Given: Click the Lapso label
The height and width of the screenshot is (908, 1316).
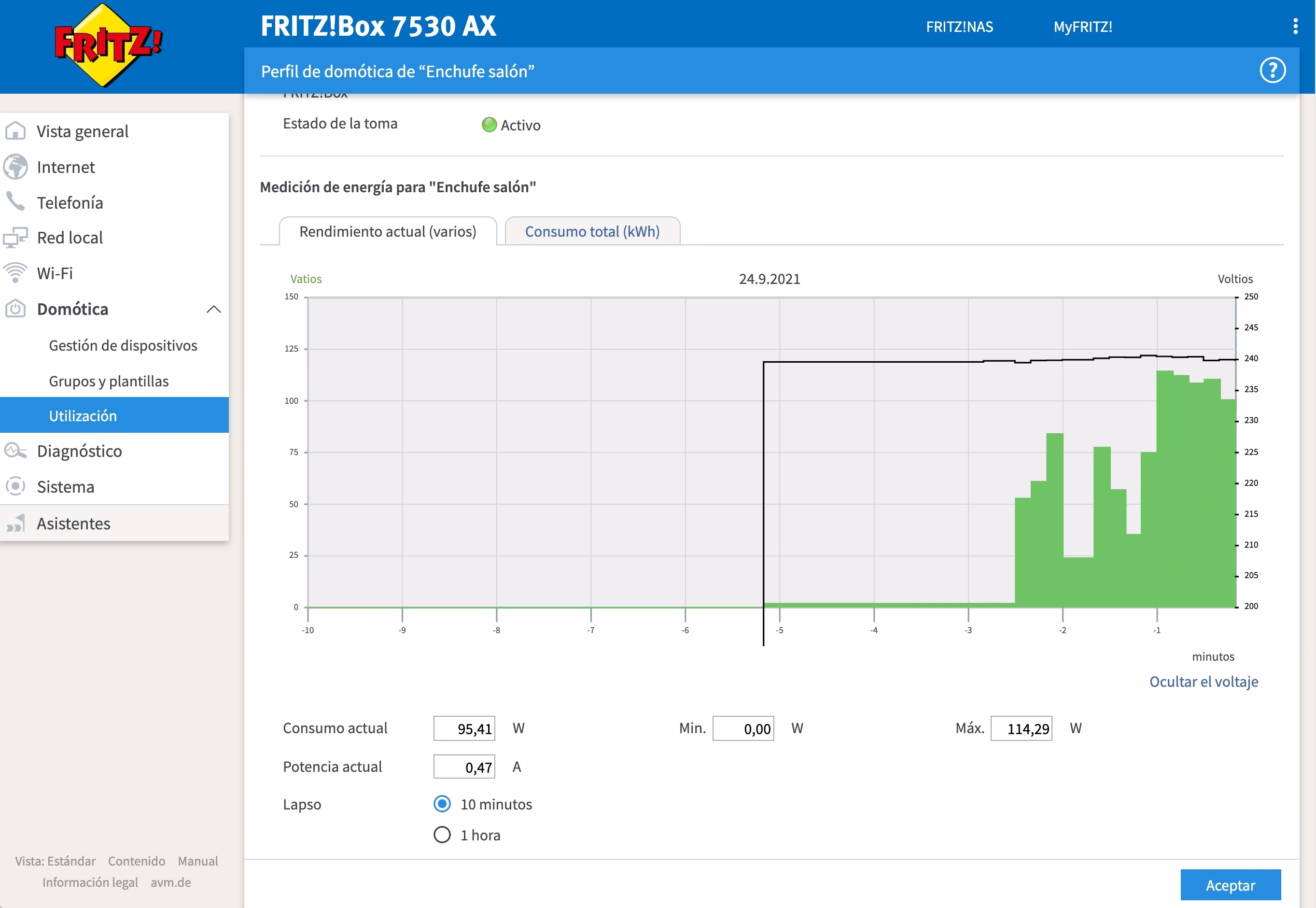Looking at the screenshot, I should coord(302,805).
